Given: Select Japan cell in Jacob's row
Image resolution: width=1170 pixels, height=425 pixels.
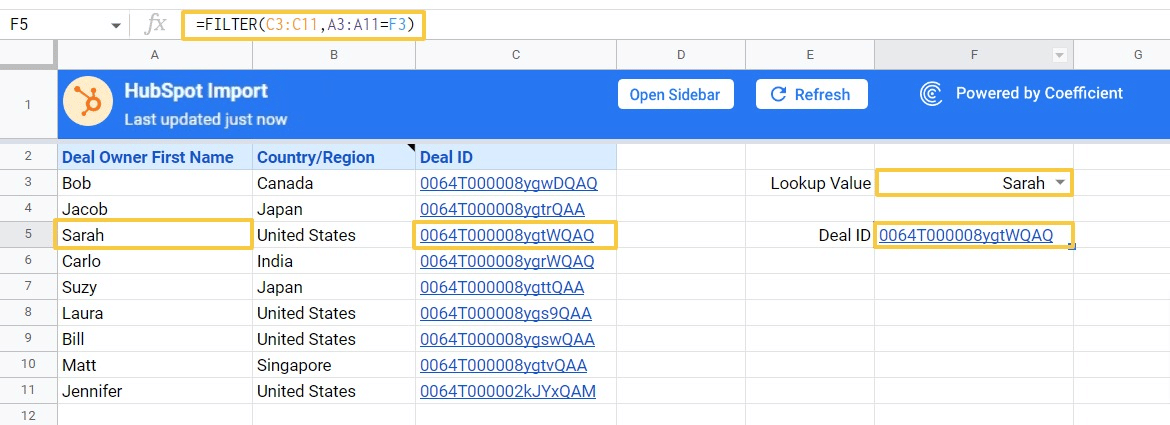Looking at the screenshot, I should (334, 210).
